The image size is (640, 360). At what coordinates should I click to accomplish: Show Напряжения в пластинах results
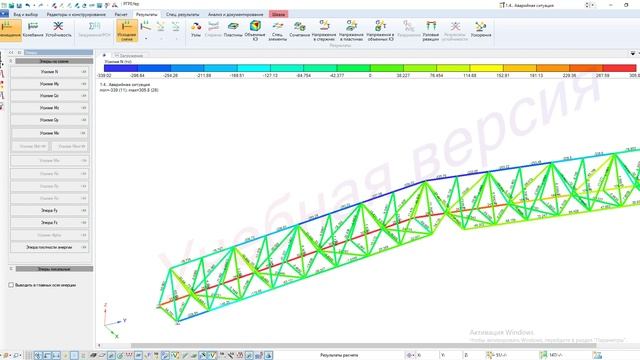tap(351, 31)
